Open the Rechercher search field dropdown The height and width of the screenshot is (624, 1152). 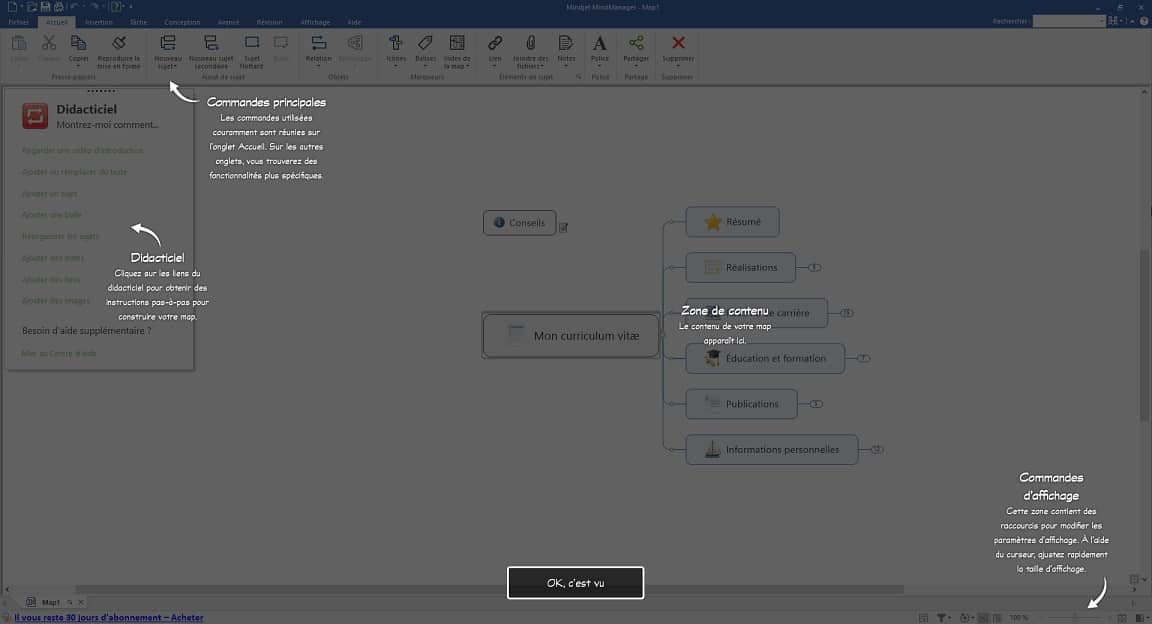tap(1101, 21)
